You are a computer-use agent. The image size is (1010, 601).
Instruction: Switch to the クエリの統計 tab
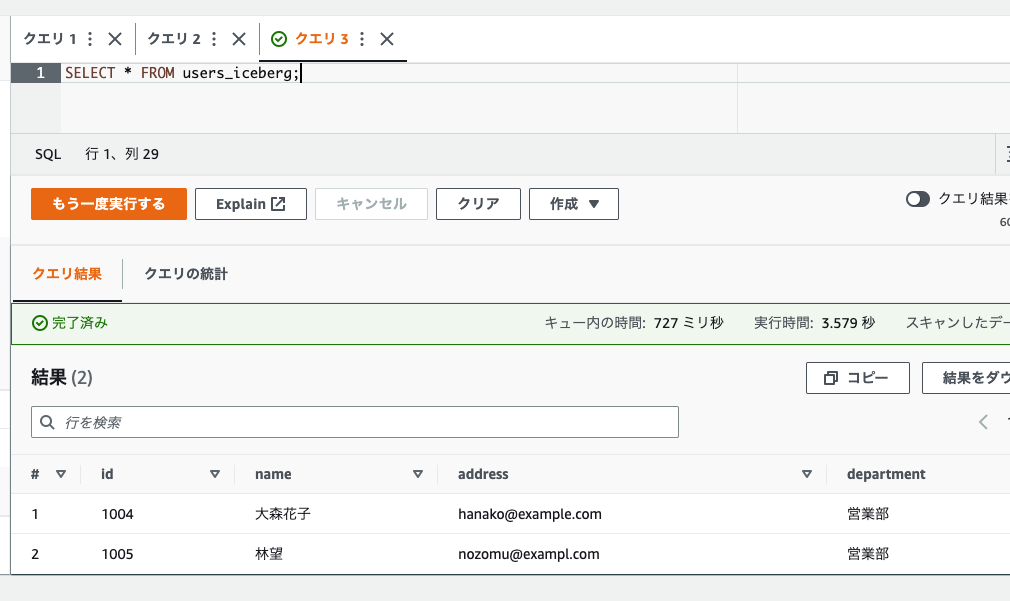point(186,274)
